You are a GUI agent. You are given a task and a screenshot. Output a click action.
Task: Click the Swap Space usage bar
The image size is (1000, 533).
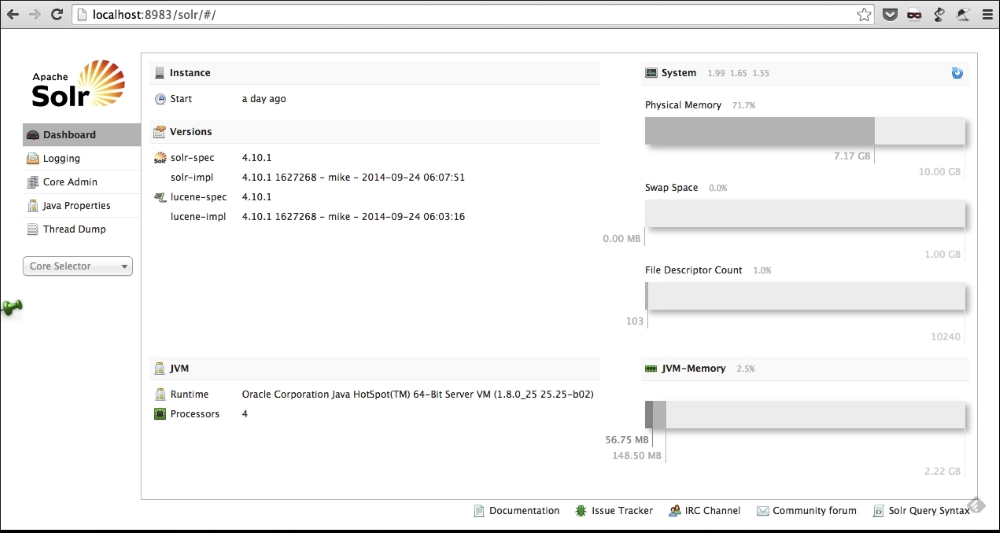tap(805, 214)
